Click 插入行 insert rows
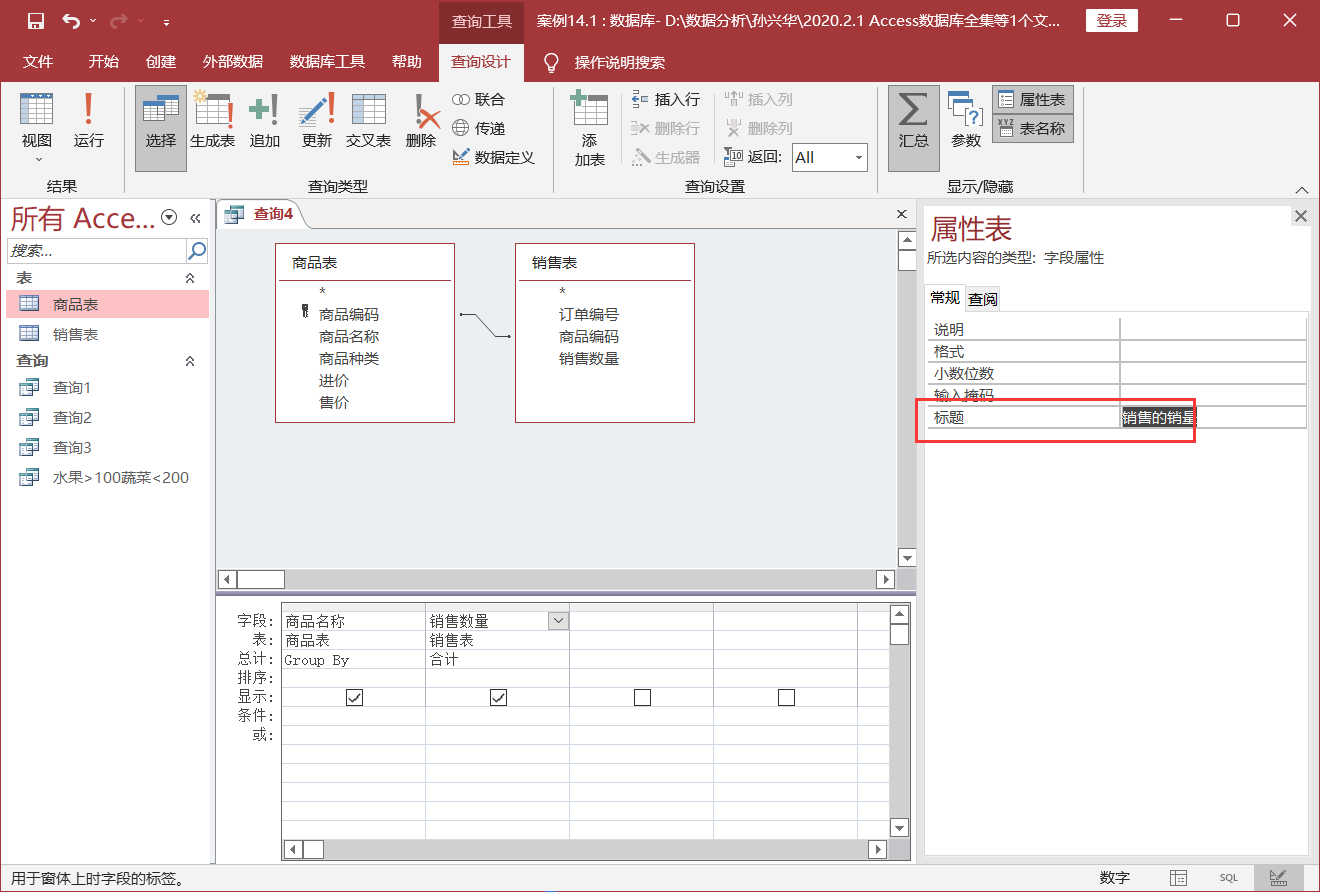This screenshot has width=1320, height=892. click(666, 99)
